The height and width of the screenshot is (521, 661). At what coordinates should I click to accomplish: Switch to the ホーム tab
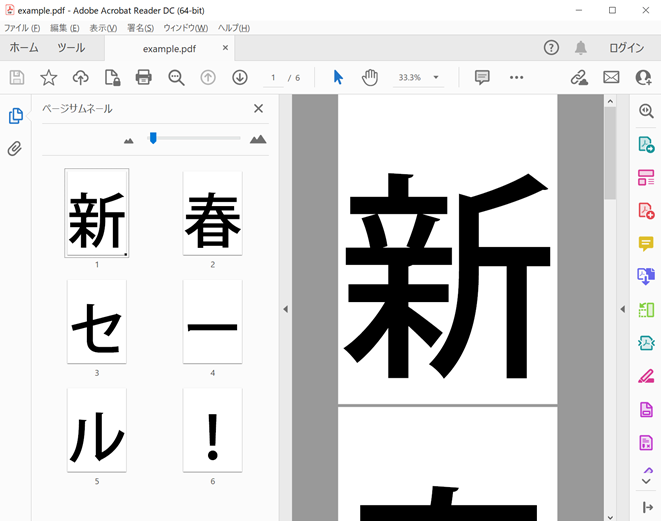pos(24,48)
